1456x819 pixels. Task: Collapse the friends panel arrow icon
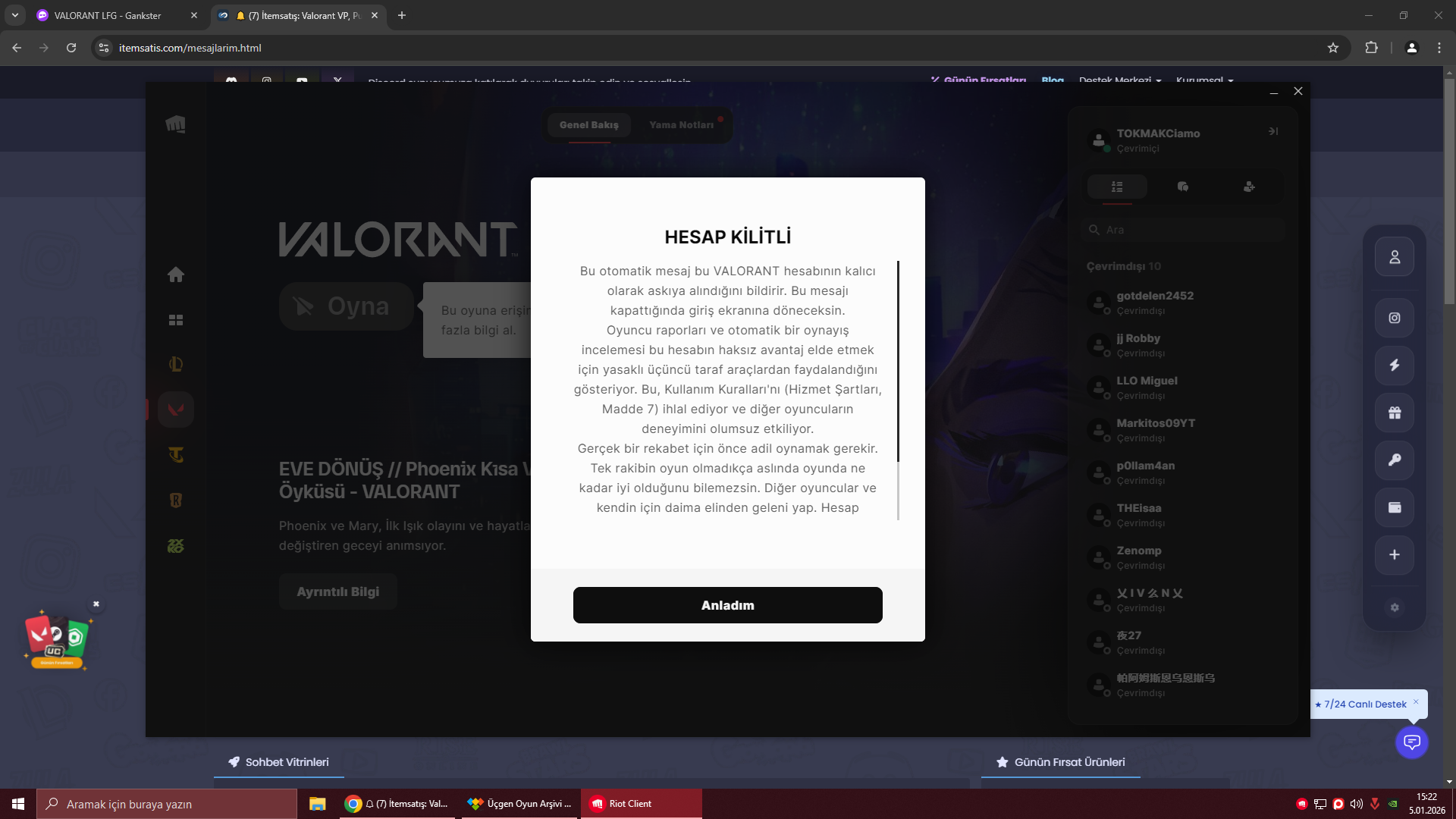(1273, 131)
